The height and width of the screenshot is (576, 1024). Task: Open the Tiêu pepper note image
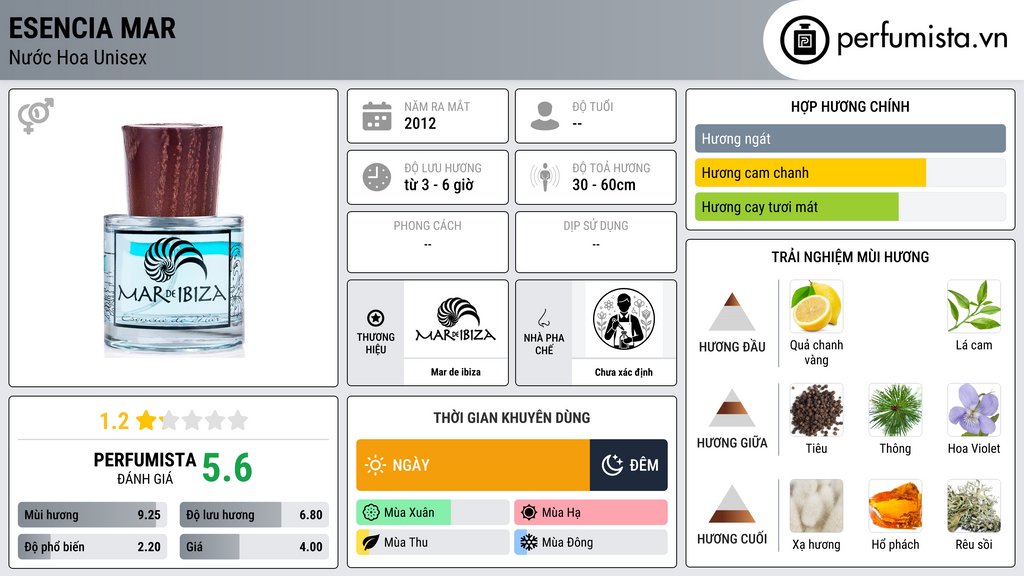pyautogui.click(x=816, y=410)
